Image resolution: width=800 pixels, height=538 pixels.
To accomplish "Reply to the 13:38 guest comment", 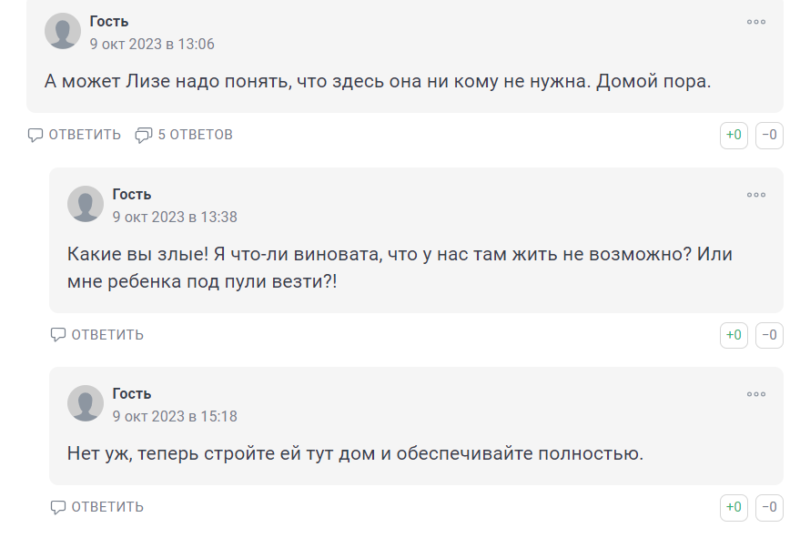I will coord(97,335).
